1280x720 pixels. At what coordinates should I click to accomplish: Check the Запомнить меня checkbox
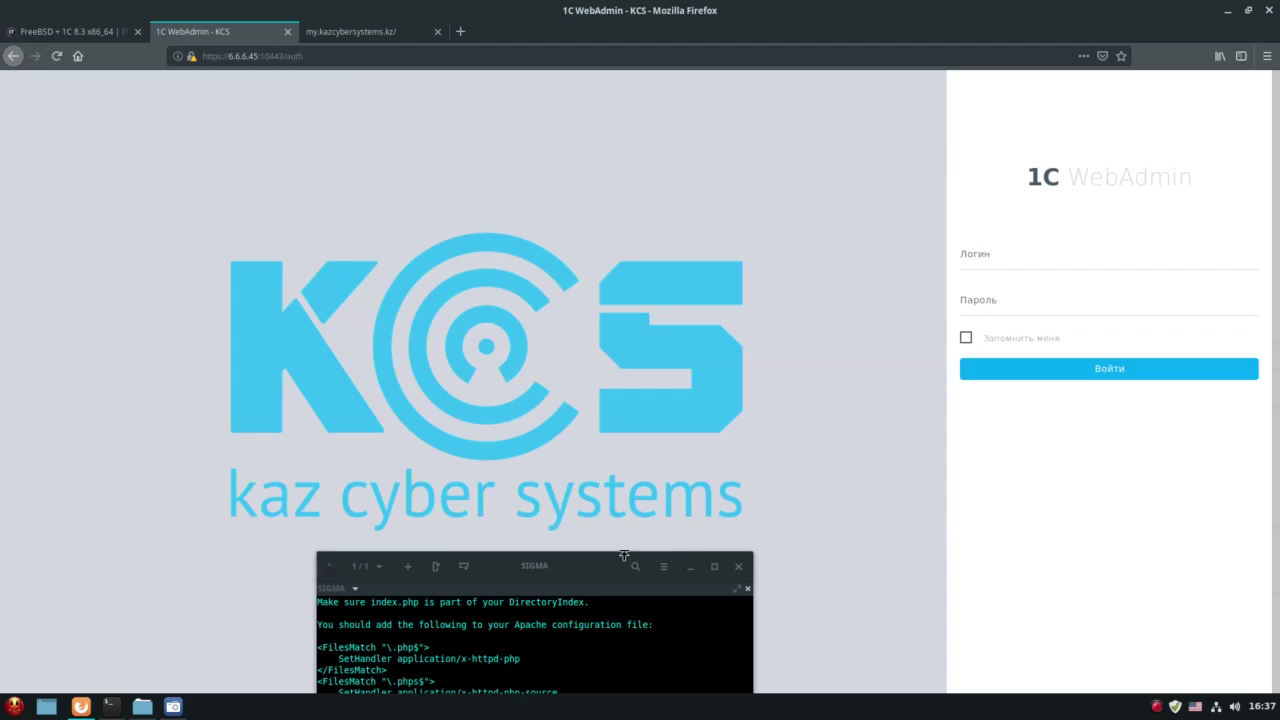coord(966,338)
